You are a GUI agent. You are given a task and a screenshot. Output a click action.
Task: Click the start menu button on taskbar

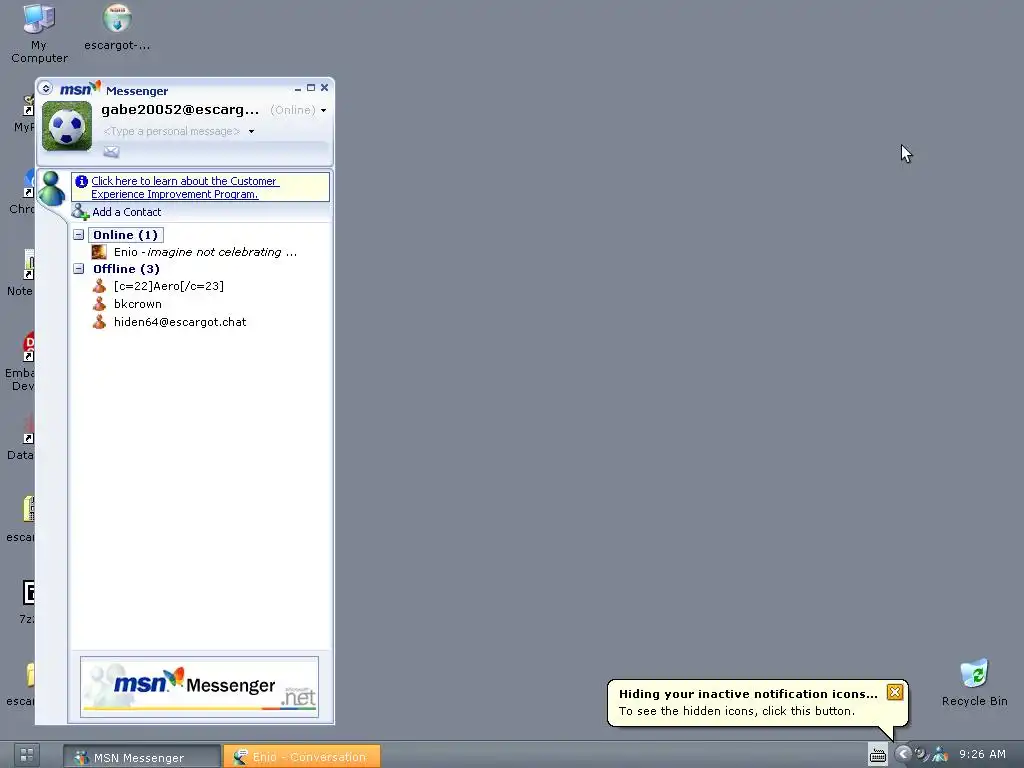click(27, 756)
